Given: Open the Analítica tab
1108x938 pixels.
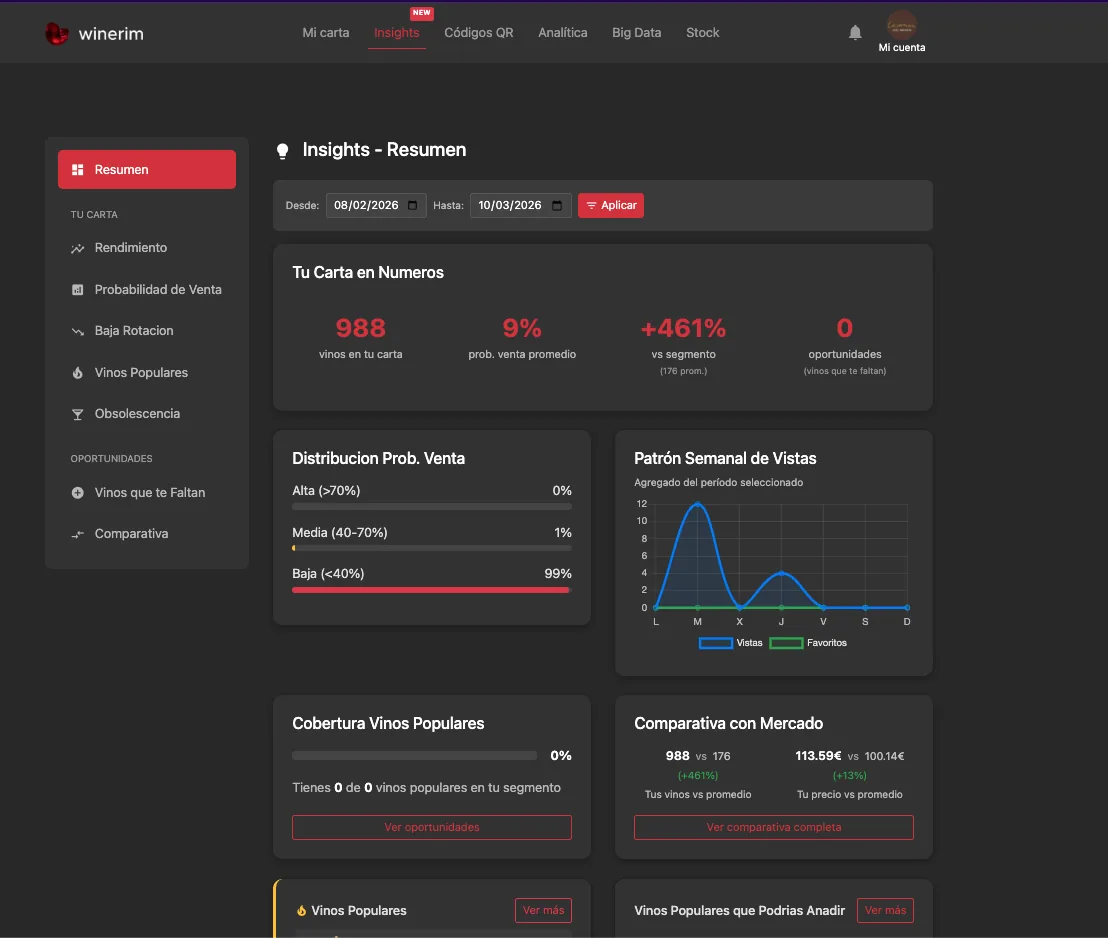Looking at the screenshot, I should (562, 33).
